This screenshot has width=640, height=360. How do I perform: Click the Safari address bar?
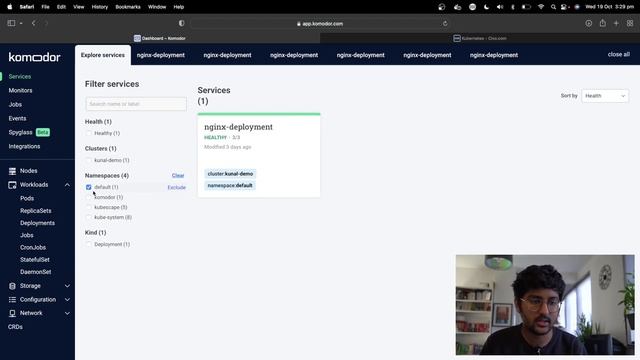tap(320, 24)
